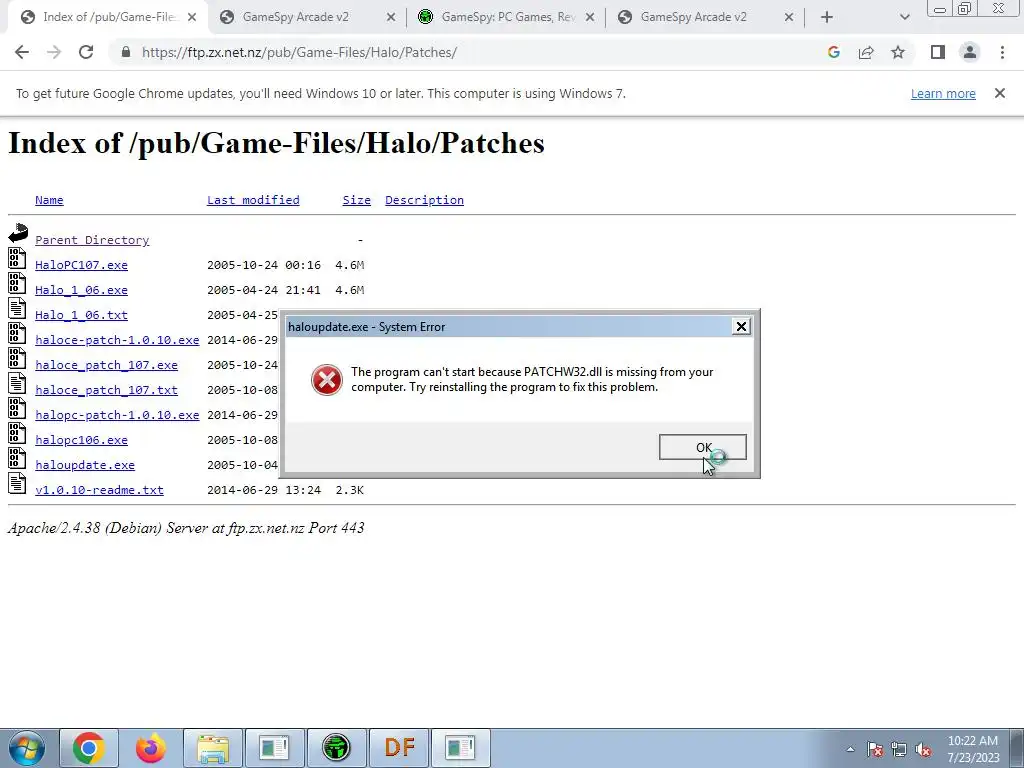
Task: Click the DF taskbar icon
Action: (399, 748)
